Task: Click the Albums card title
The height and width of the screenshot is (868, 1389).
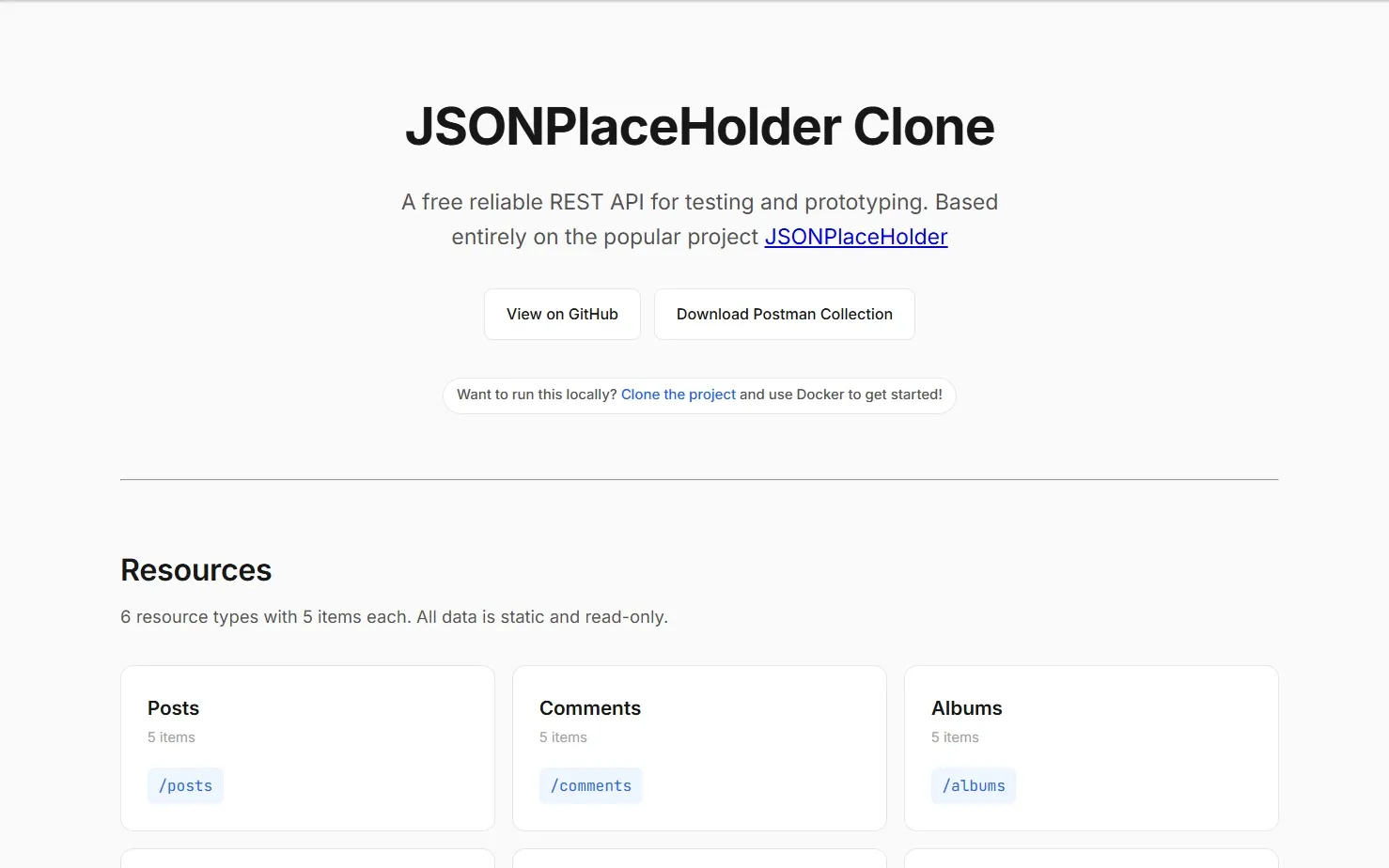Action: point(967,708)
